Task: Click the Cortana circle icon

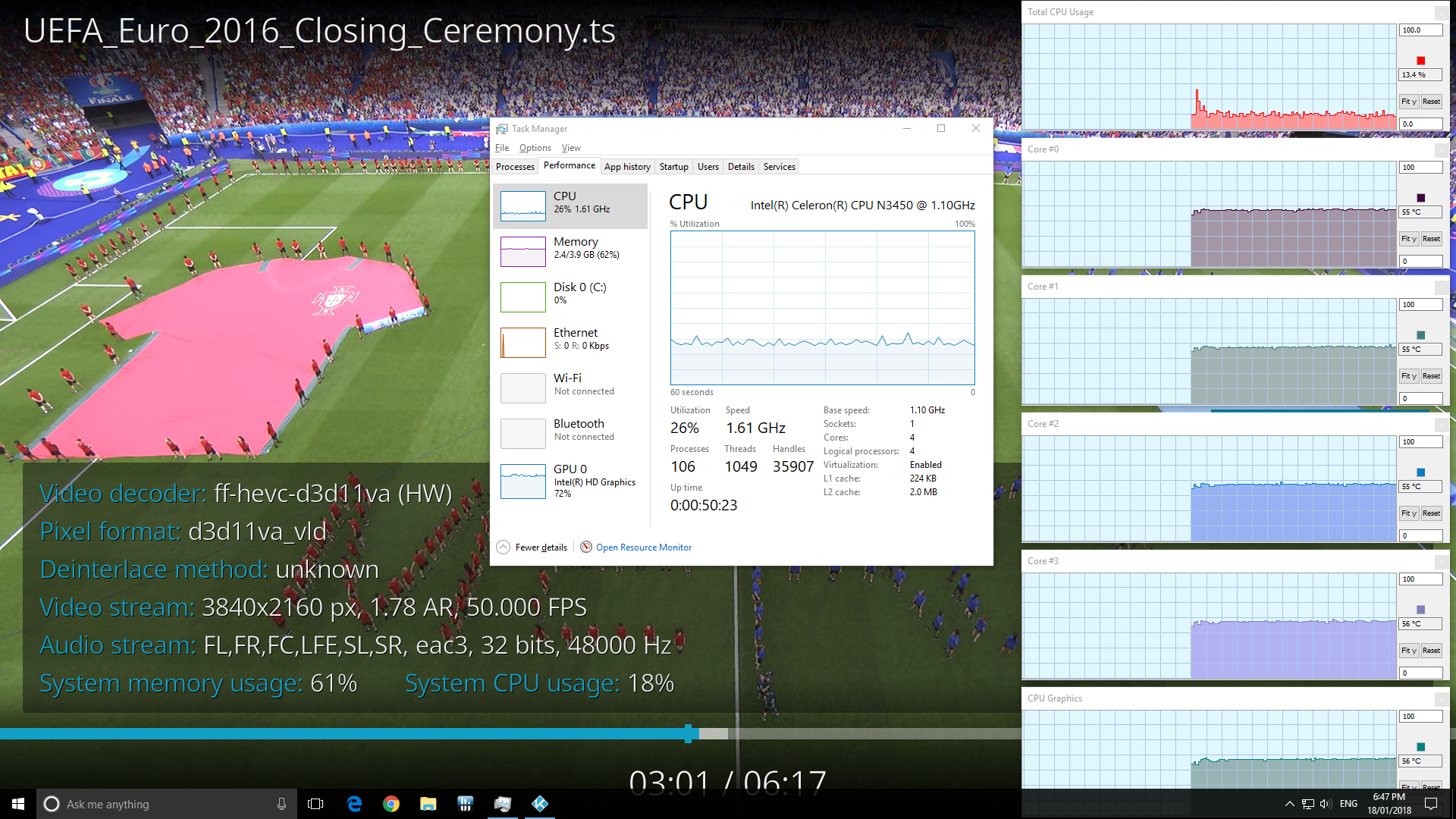Action: point(51,804)
